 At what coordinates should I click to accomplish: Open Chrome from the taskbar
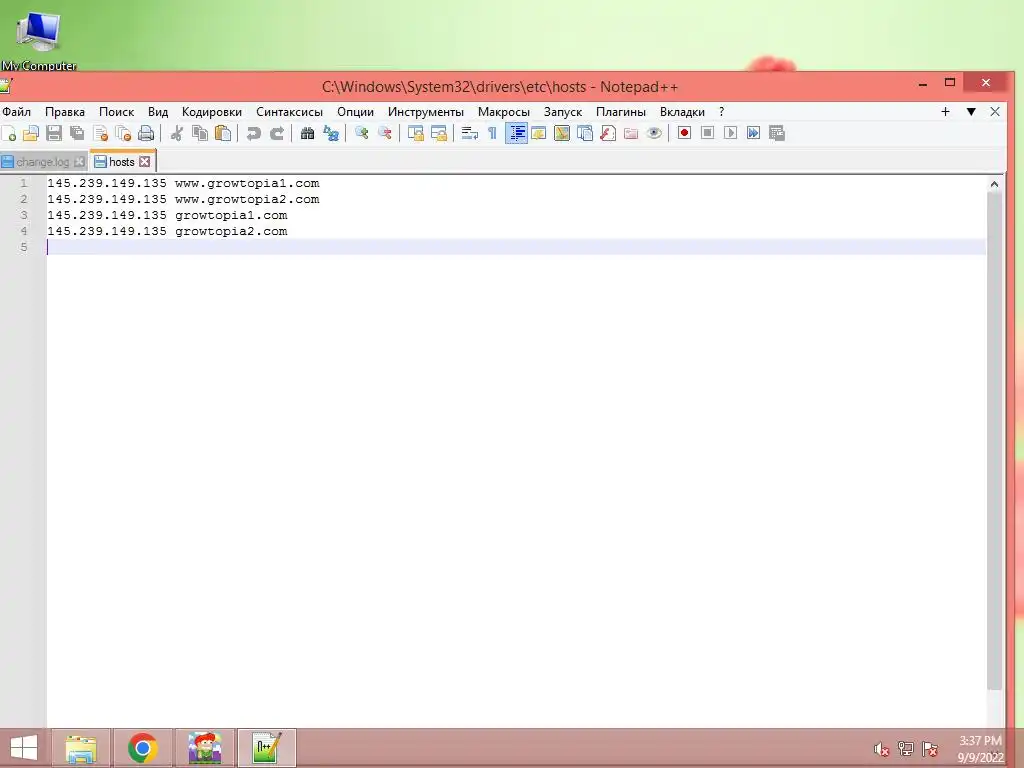pyautogui.click(x=142, y=748)
